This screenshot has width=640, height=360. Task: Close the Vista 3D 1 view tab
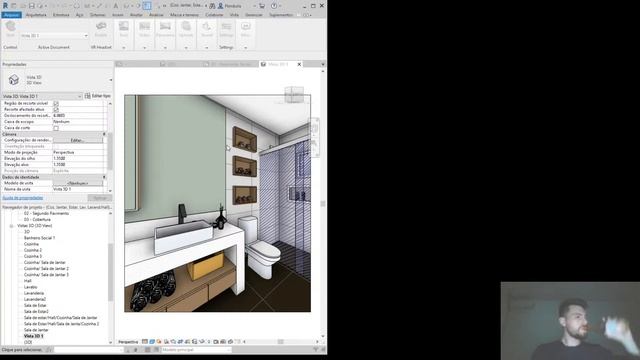tap(299, 64)
